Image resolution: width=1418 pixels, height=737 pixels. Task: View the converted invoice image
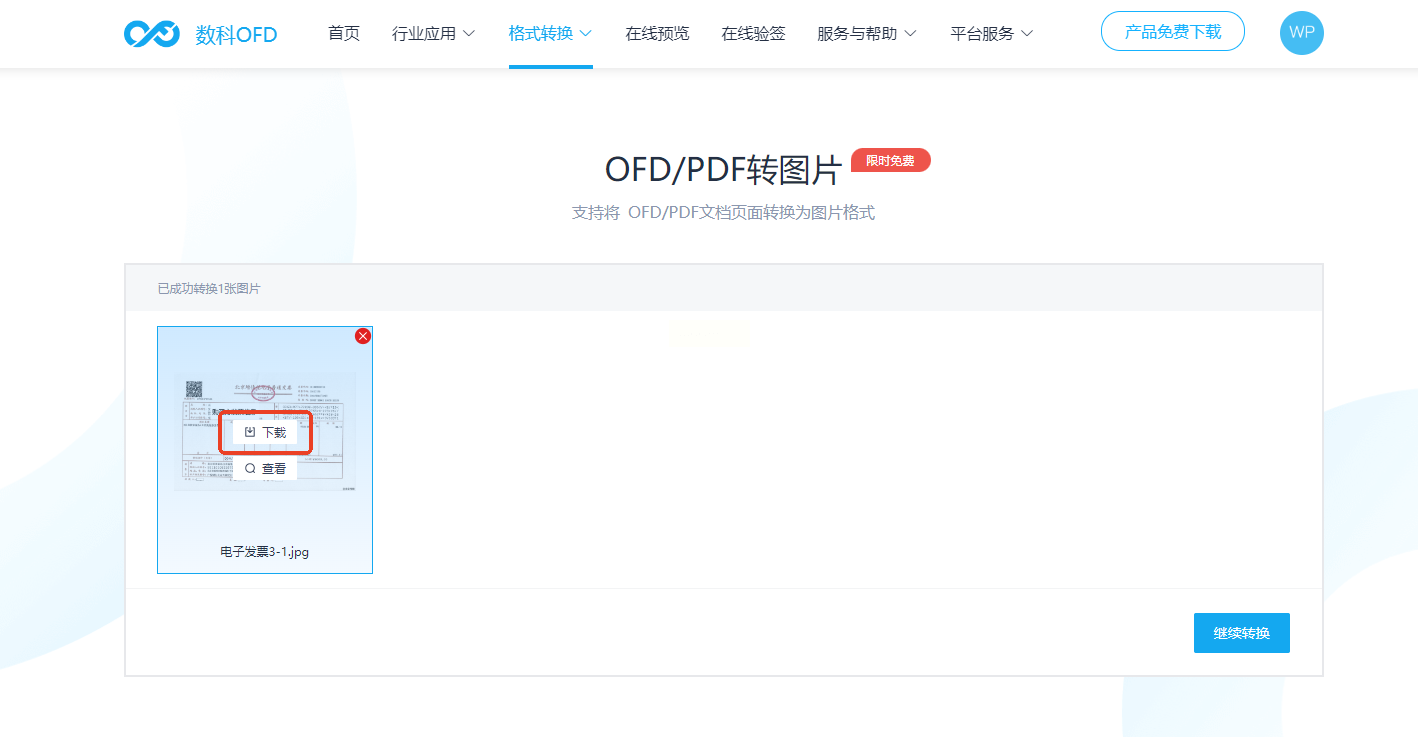pyautogui.click(x=265, y=468)
